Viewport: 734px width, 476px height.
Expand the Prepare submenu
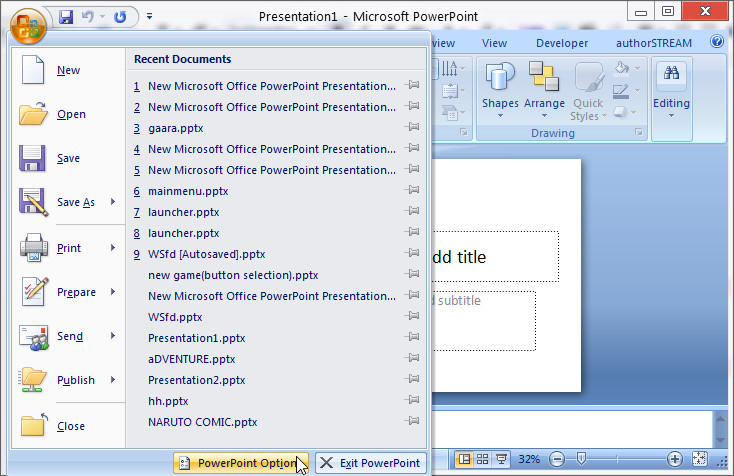113,292
